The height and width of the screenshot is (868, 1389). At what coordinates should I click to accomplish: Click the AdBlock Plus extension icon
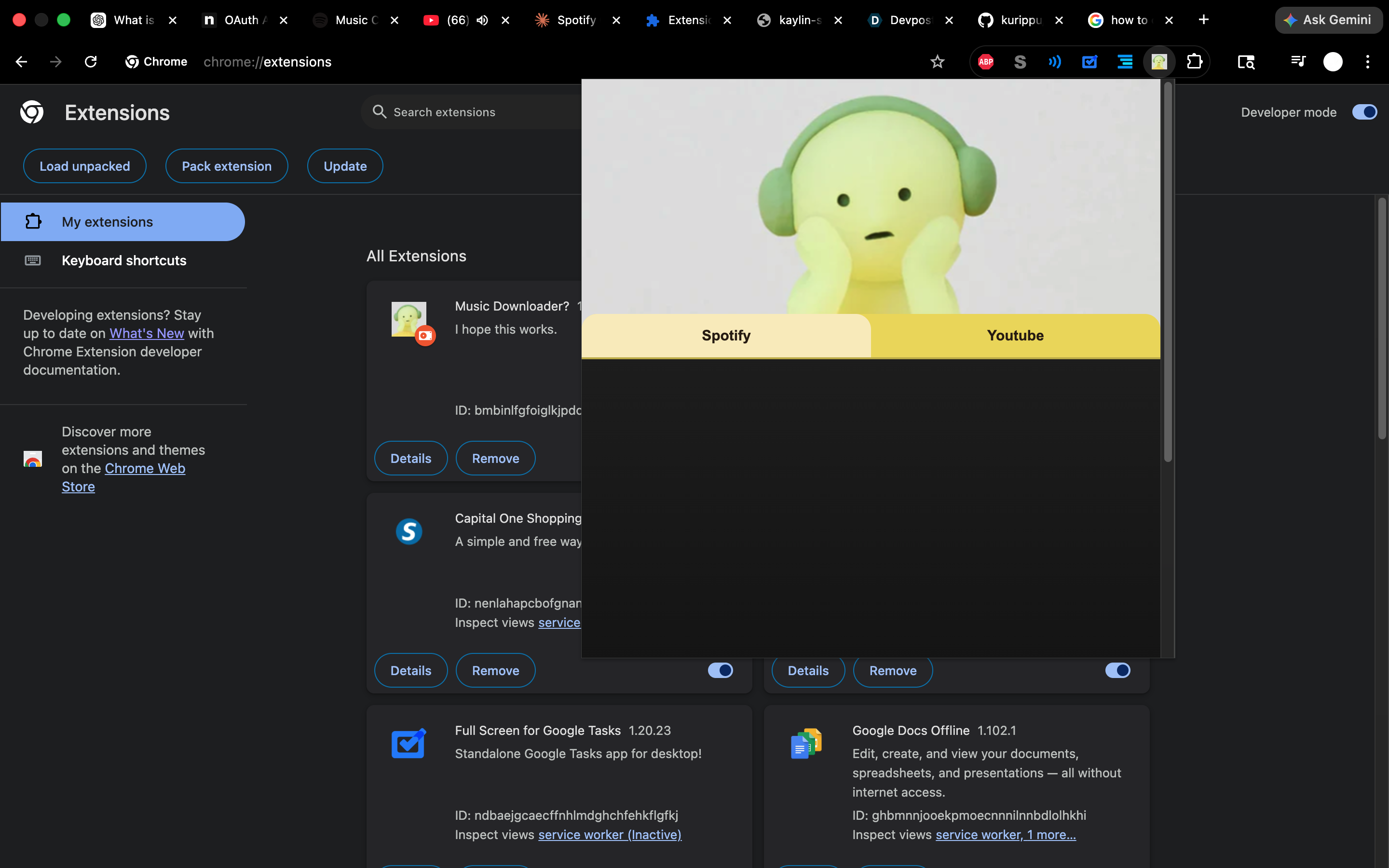pos(985,62)
